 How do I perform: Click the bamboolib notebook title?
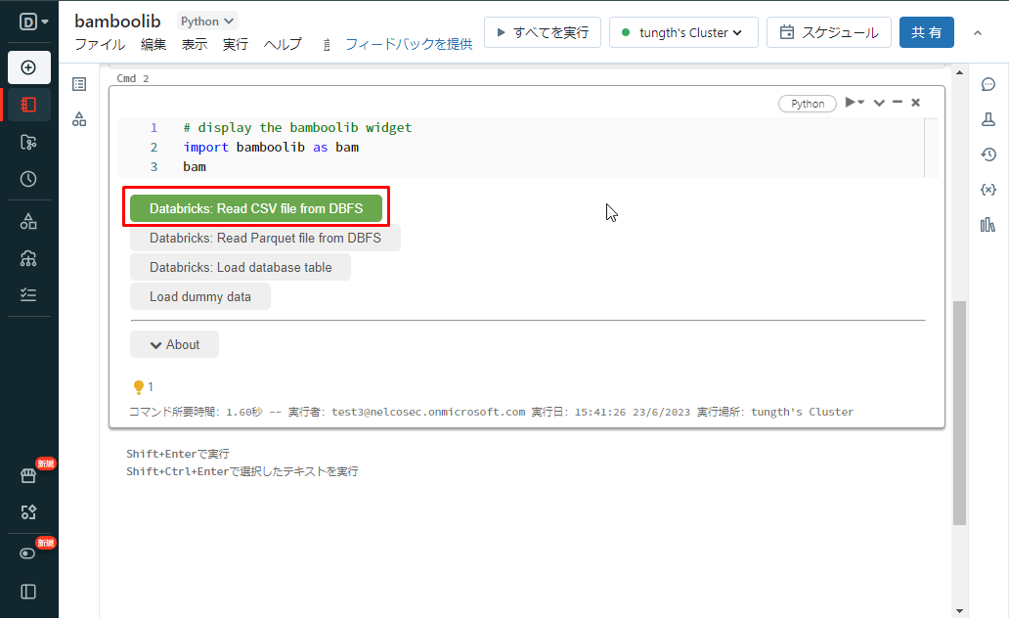(117, 21)
